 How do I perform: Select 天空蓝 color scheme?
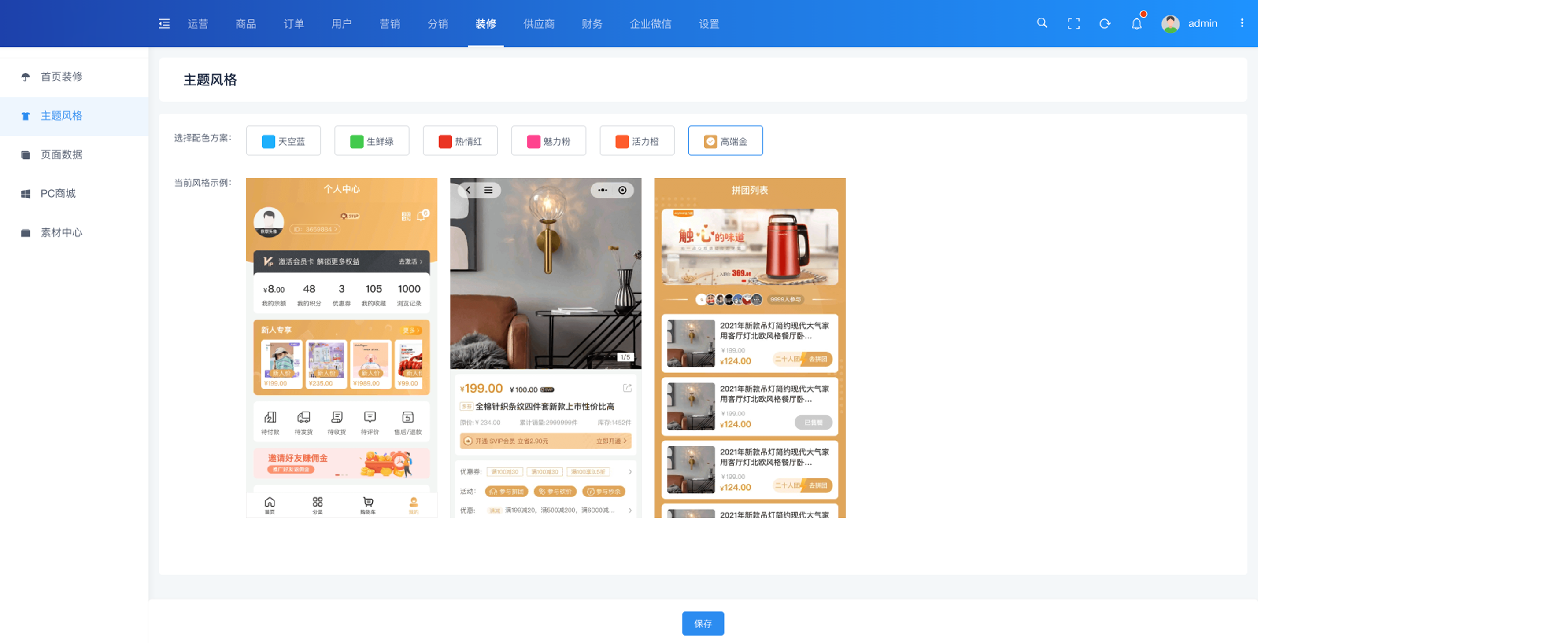click(283, 141)
